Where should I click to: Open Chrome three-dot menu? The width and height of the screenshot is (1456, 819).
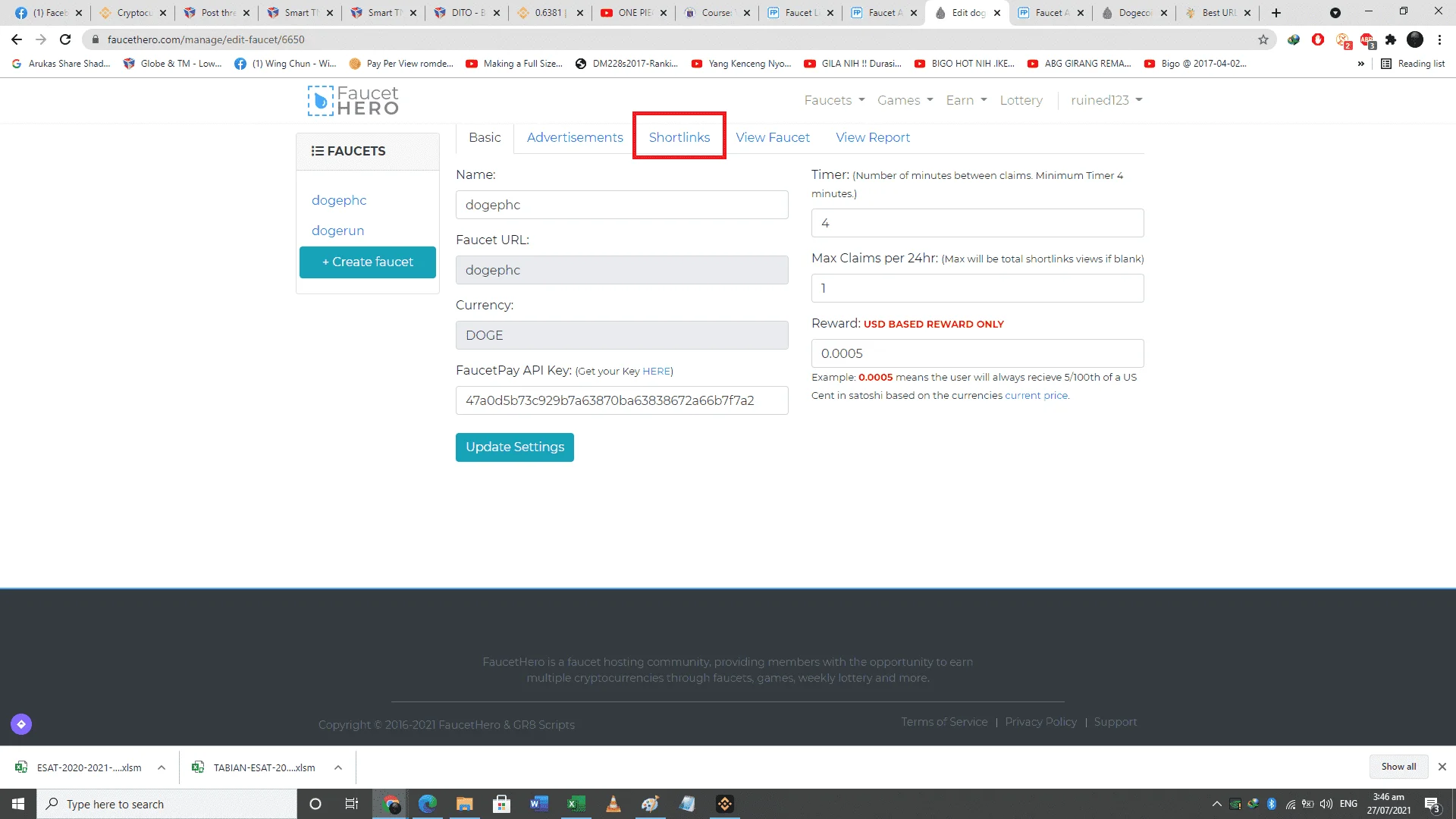click(1439, 39)
